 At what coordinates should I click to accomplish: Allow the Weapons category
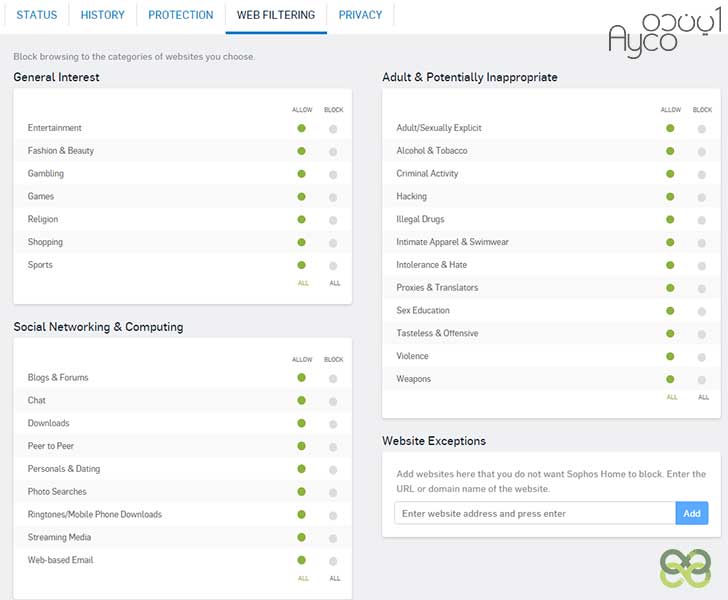pos(670,379)
